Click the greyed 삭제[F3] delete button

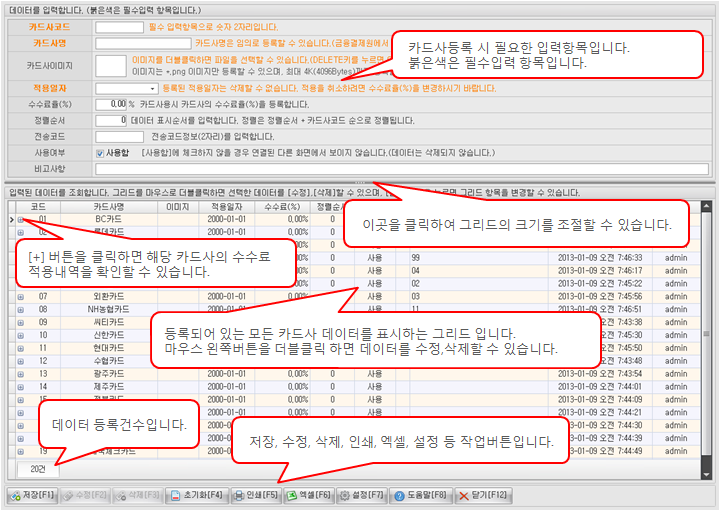pyautogui.click(x=138, y=495)
